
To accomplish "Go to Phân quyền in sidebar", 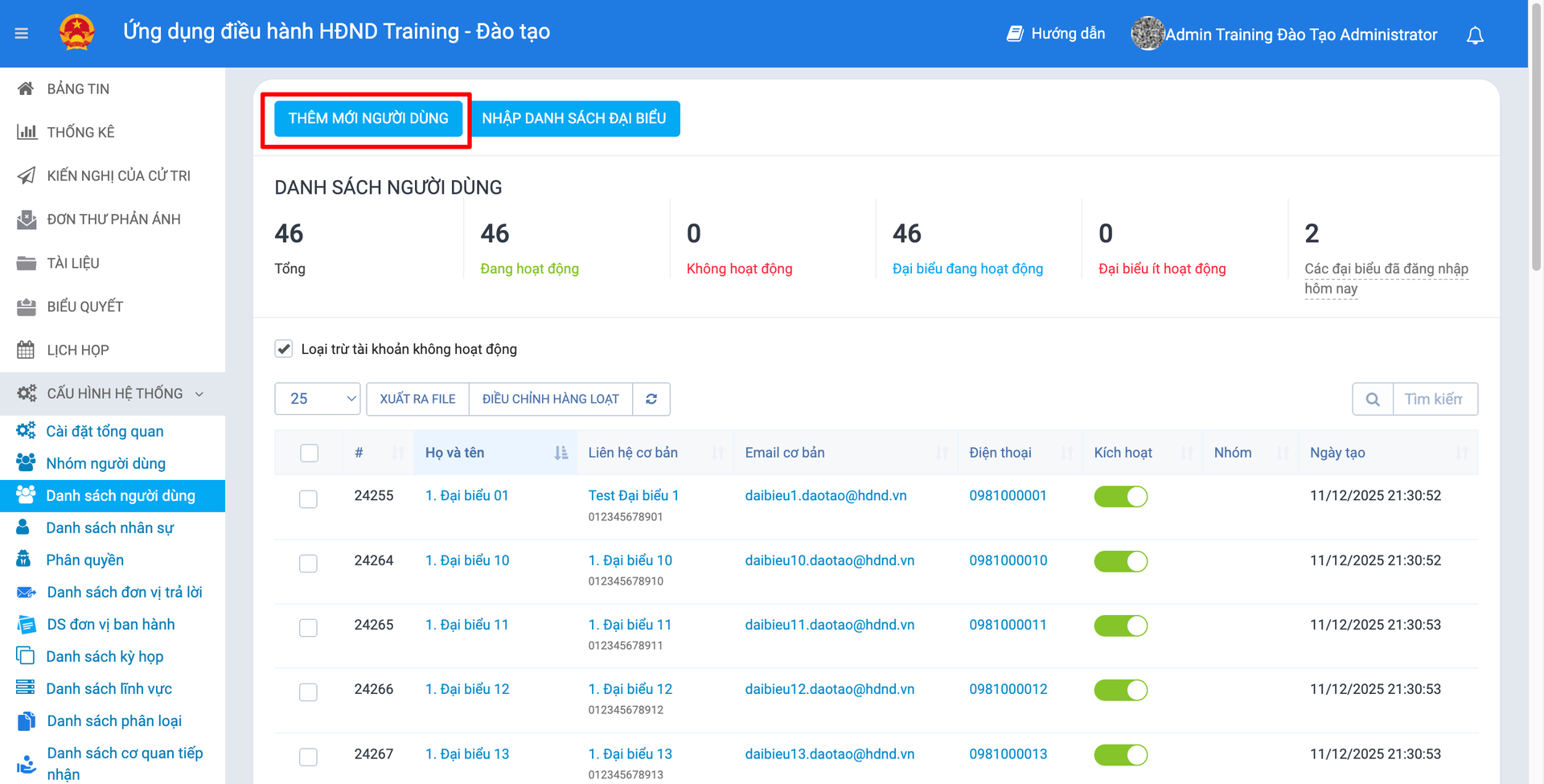I will pyautogui.click(x=84, y=560).
